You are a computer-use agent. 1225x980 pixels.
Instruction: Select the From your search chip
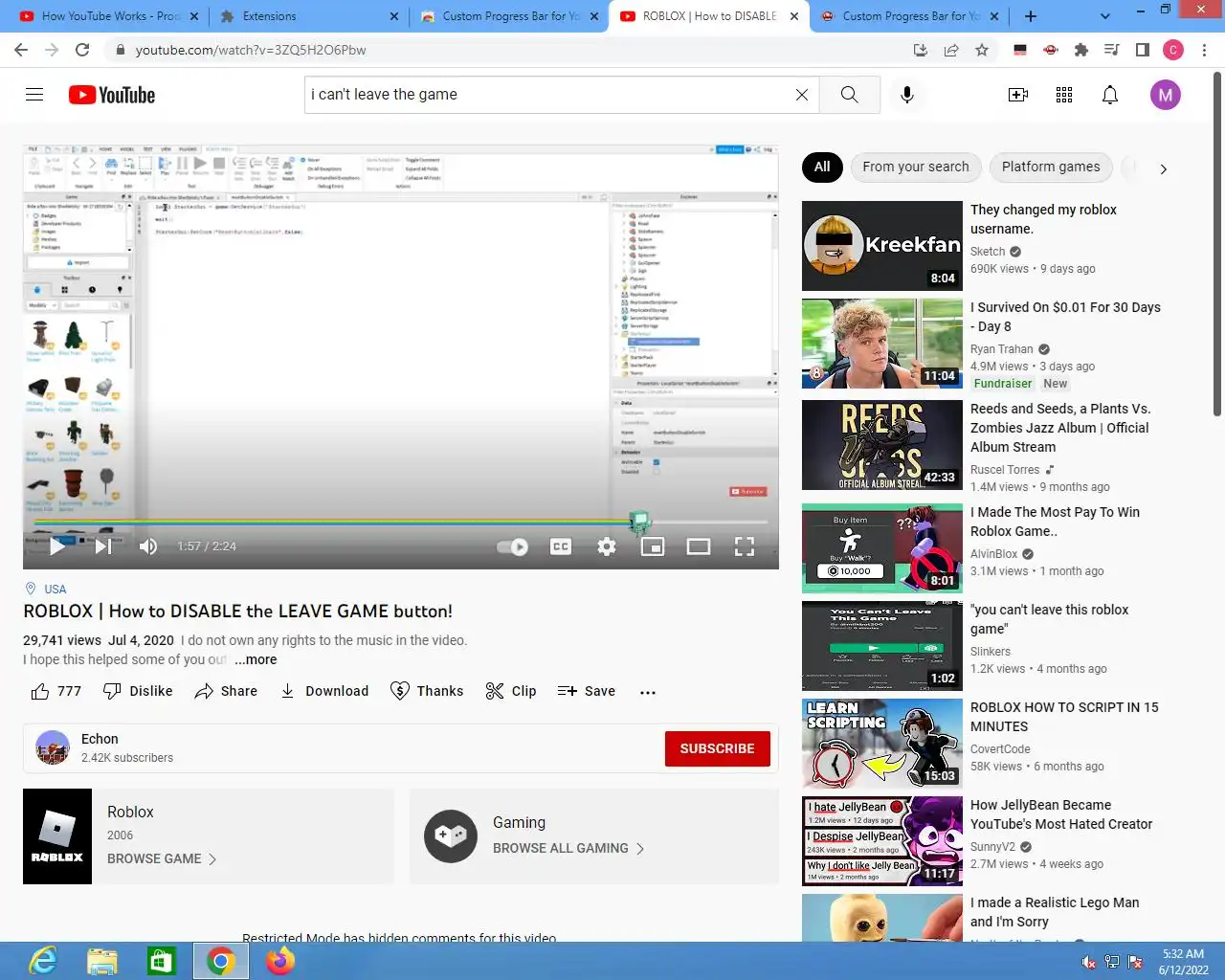pos(916,167)
